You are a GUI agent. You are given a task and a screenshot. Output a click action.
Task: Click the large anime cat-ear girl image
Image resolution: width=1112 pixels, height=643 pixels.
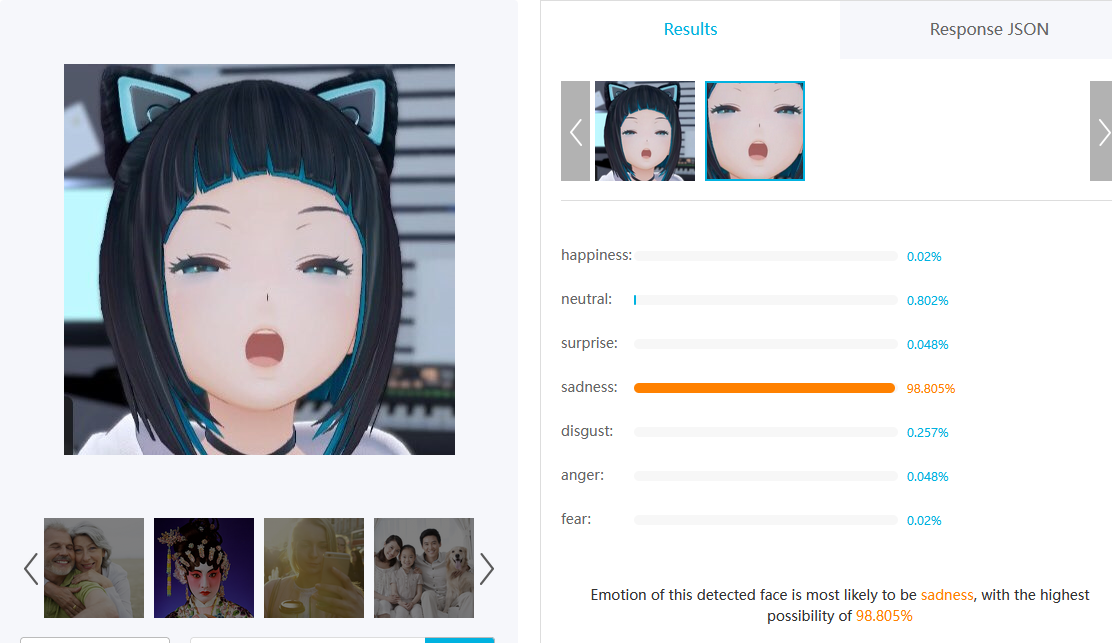260,259
